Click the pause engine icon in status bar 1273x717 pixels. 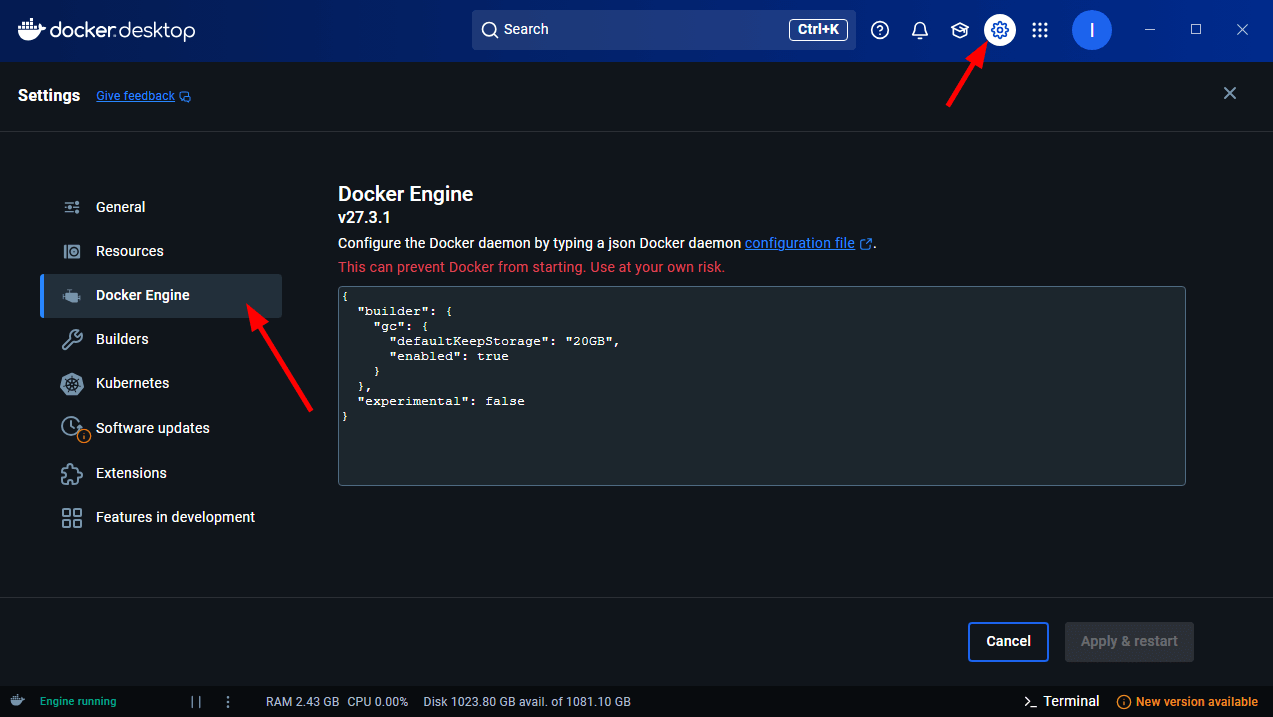pos(196,701)
